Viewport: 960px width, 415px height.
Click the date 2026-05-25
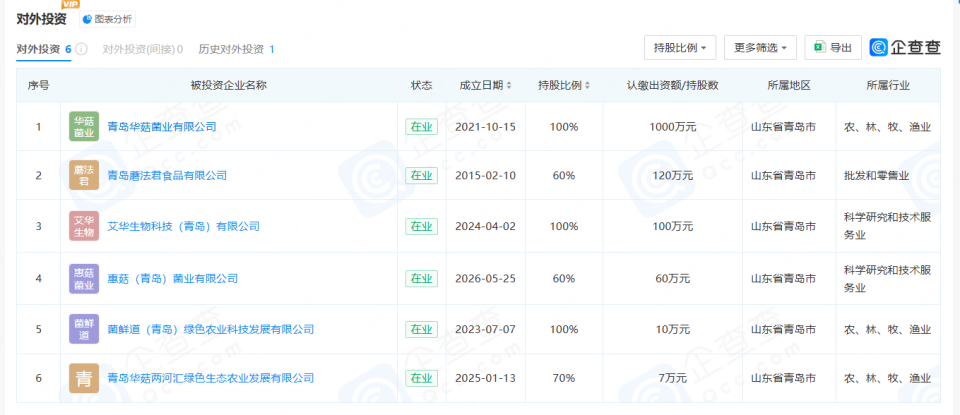coord(486,279)
